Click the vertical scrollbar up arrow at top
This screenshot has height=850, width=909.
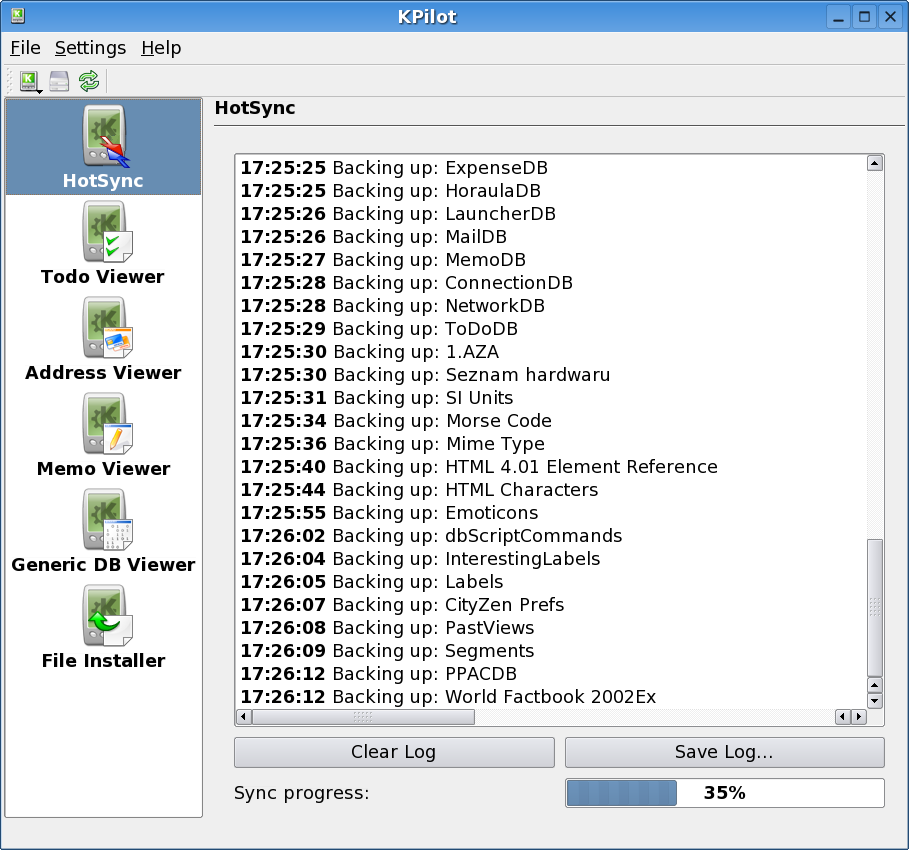(x=875, y=163)
